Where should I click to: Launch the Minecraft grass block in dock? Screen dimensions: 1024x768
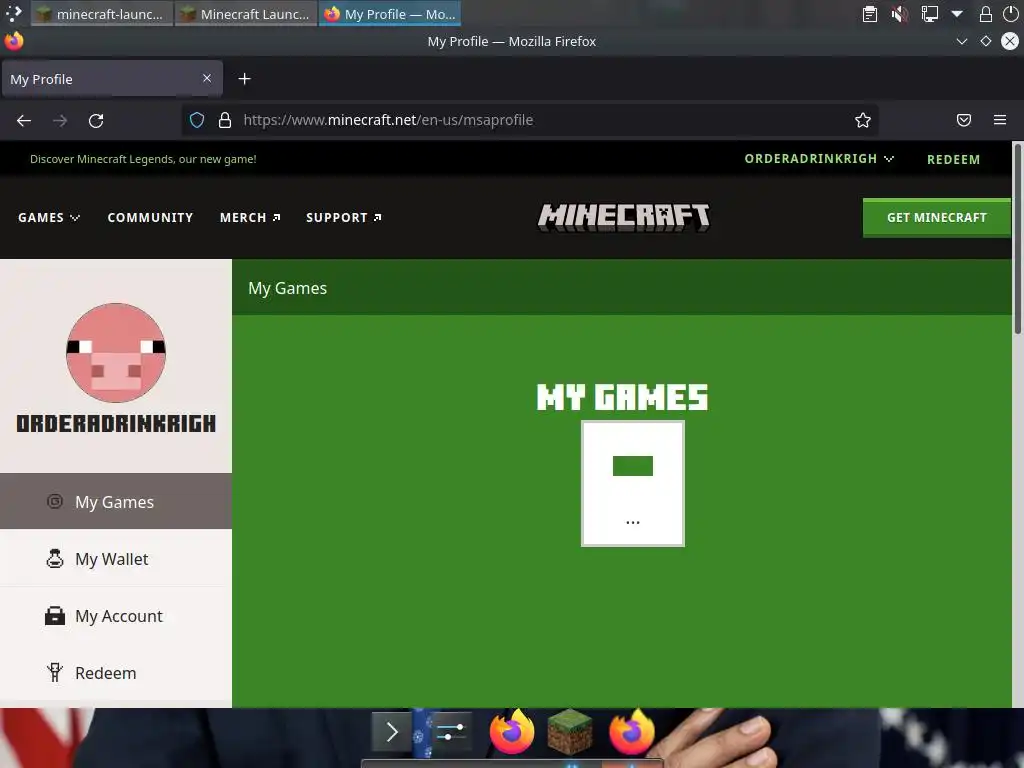click(x=570, y=731)
